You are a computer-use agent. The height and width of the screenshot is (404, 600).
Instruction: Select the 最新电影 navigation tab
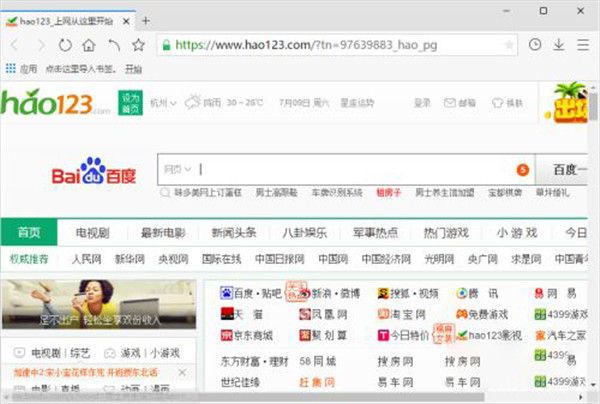(163, 233)
